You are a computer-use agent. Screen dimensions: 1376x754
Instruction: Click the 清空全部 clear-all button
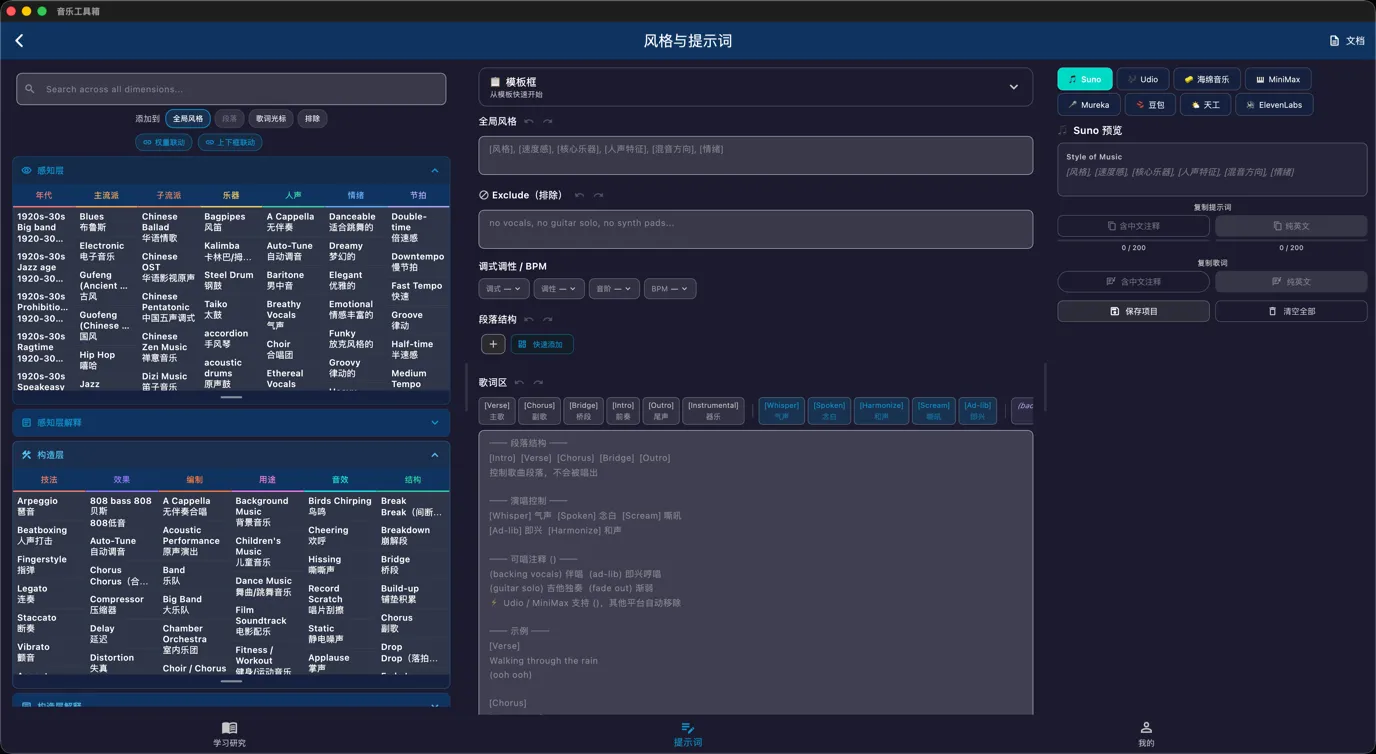(1291, 311)
